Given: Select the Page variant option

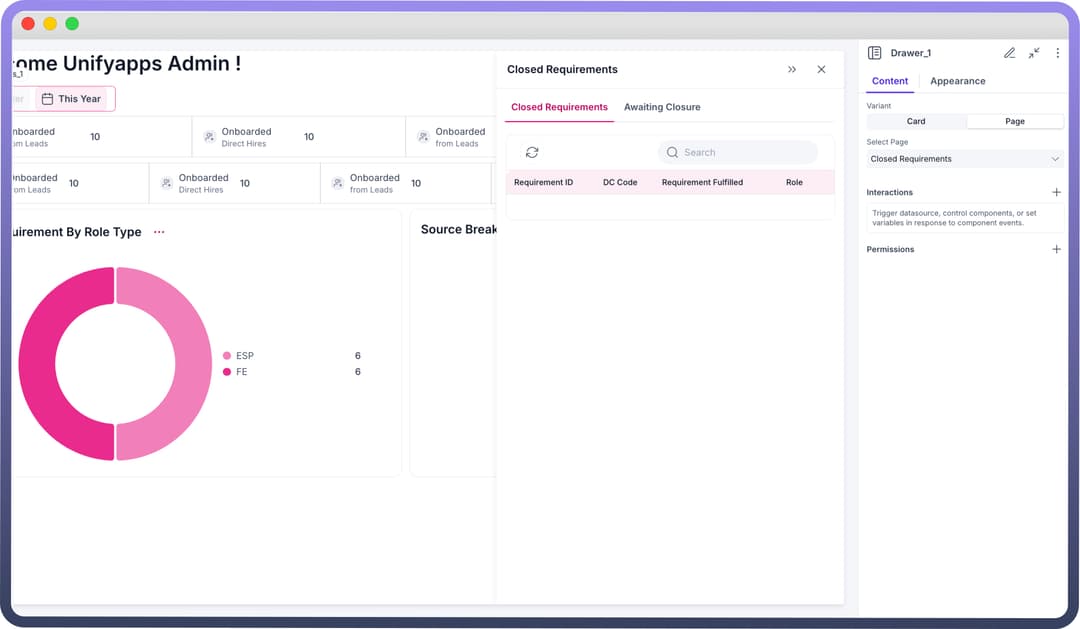Looking at the screenshot, I should 1014,121.
